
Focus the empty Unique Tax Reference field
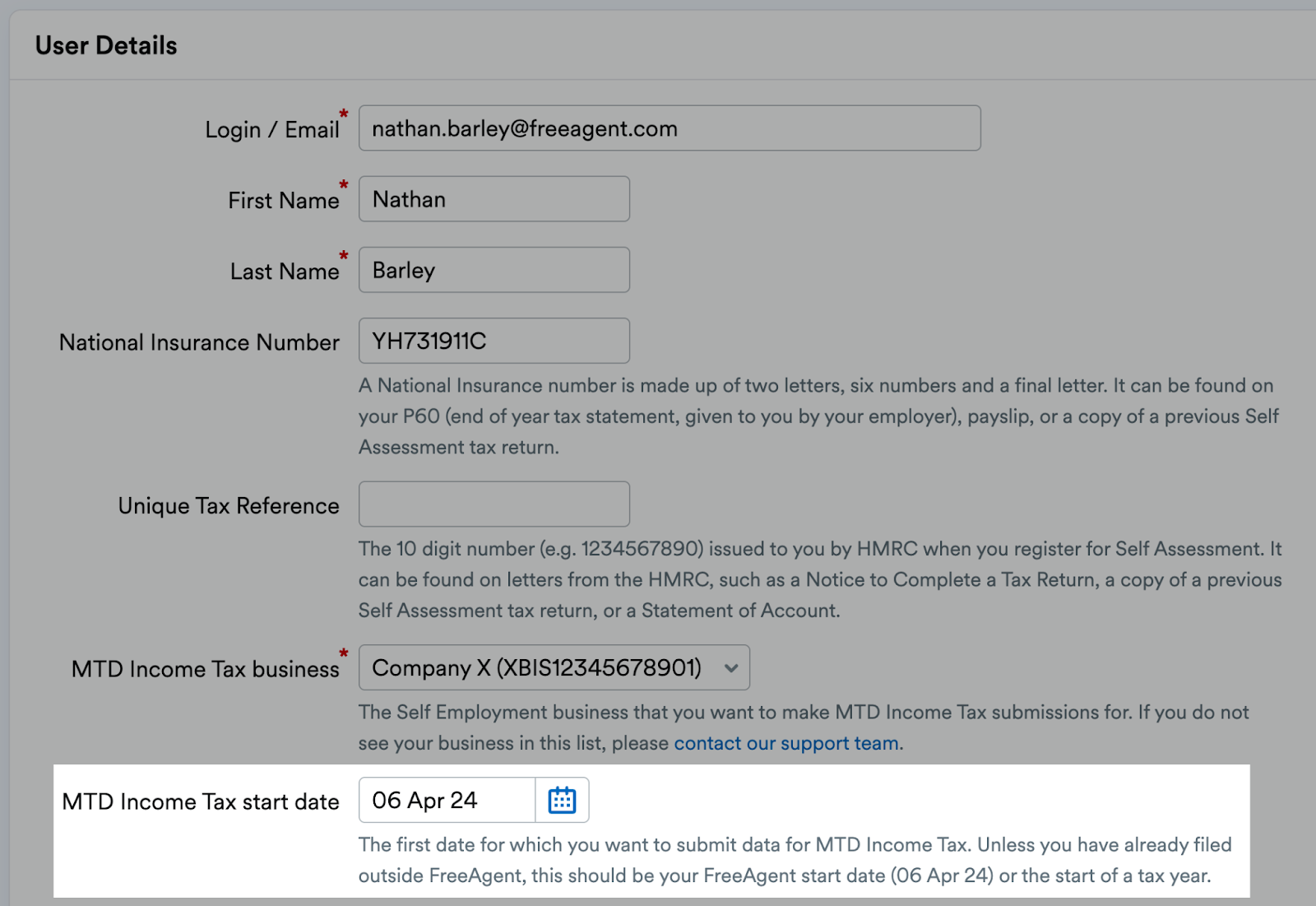pos(494,504)
